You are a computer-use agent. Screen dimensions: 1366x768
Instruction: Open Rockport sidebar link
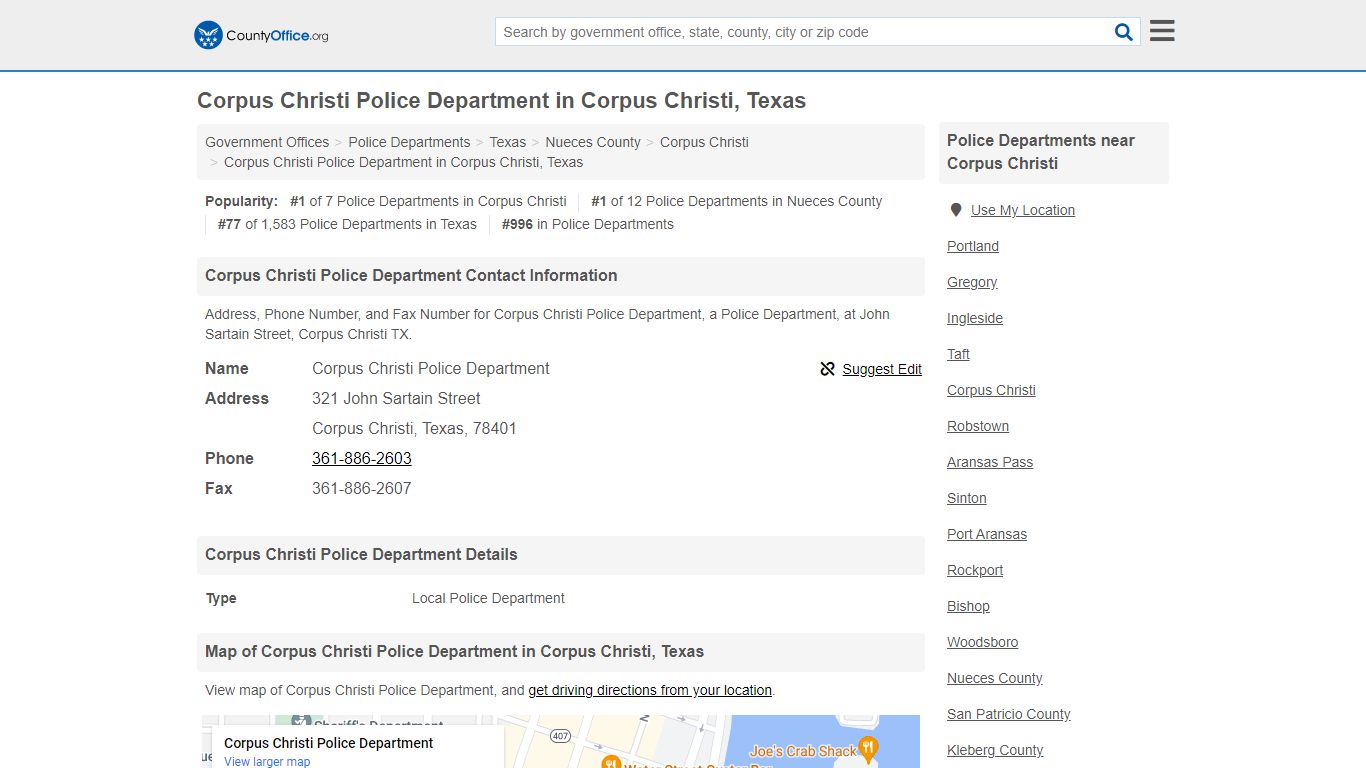(975, 570)
